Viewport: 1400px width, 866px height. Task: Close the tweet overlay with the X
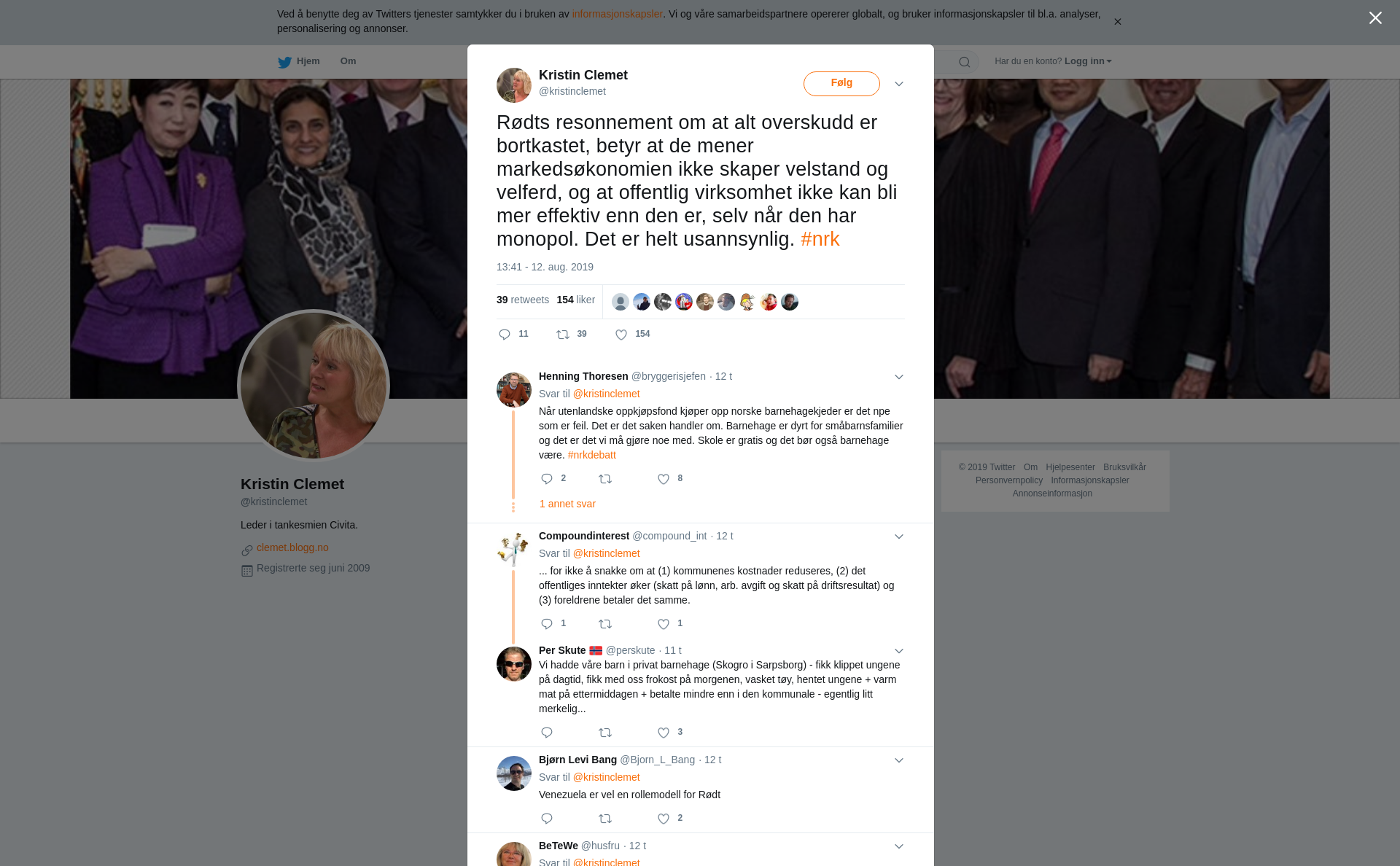point(1375,18)
